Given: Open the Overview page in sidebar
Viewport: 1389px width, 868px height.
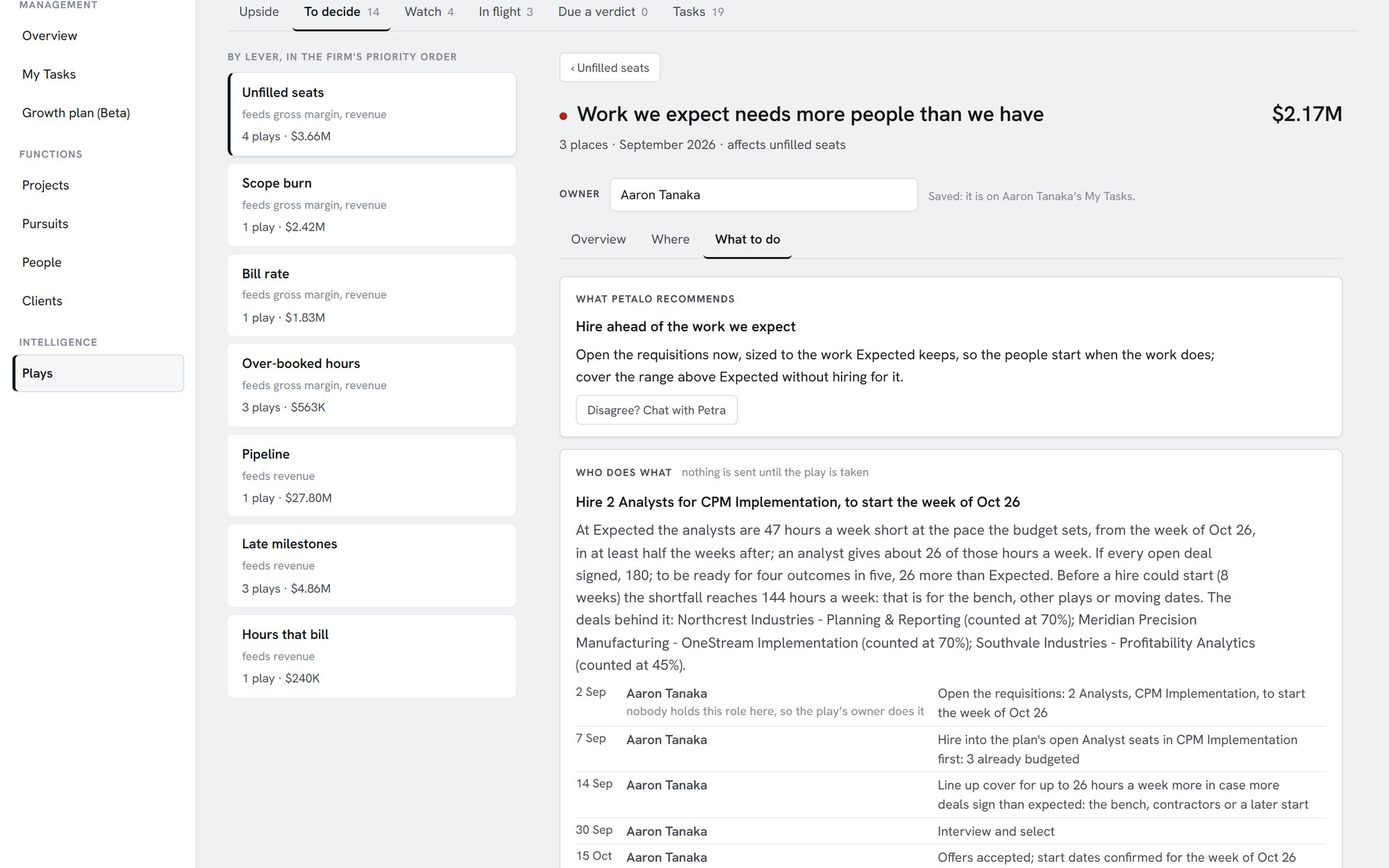Looking at the screenshot, I should tap(49, 35).
